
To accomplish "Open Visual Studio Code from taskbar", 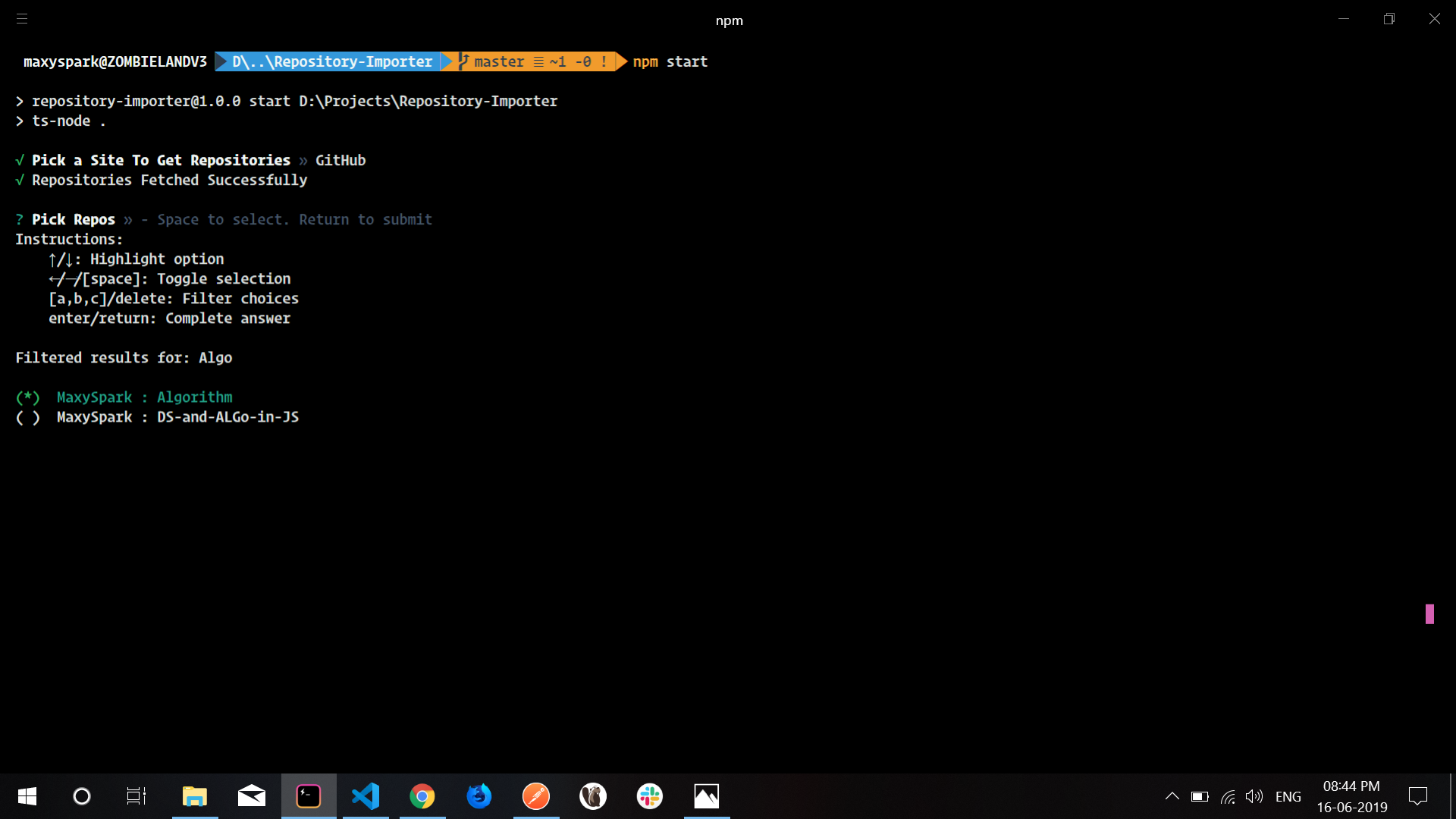I will click(366, 796).
